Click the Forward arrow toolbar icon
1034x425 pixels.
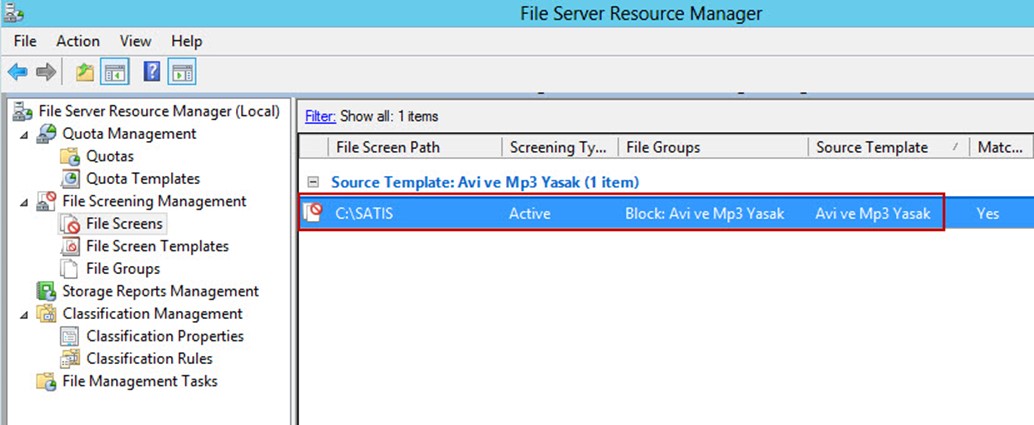46,72
